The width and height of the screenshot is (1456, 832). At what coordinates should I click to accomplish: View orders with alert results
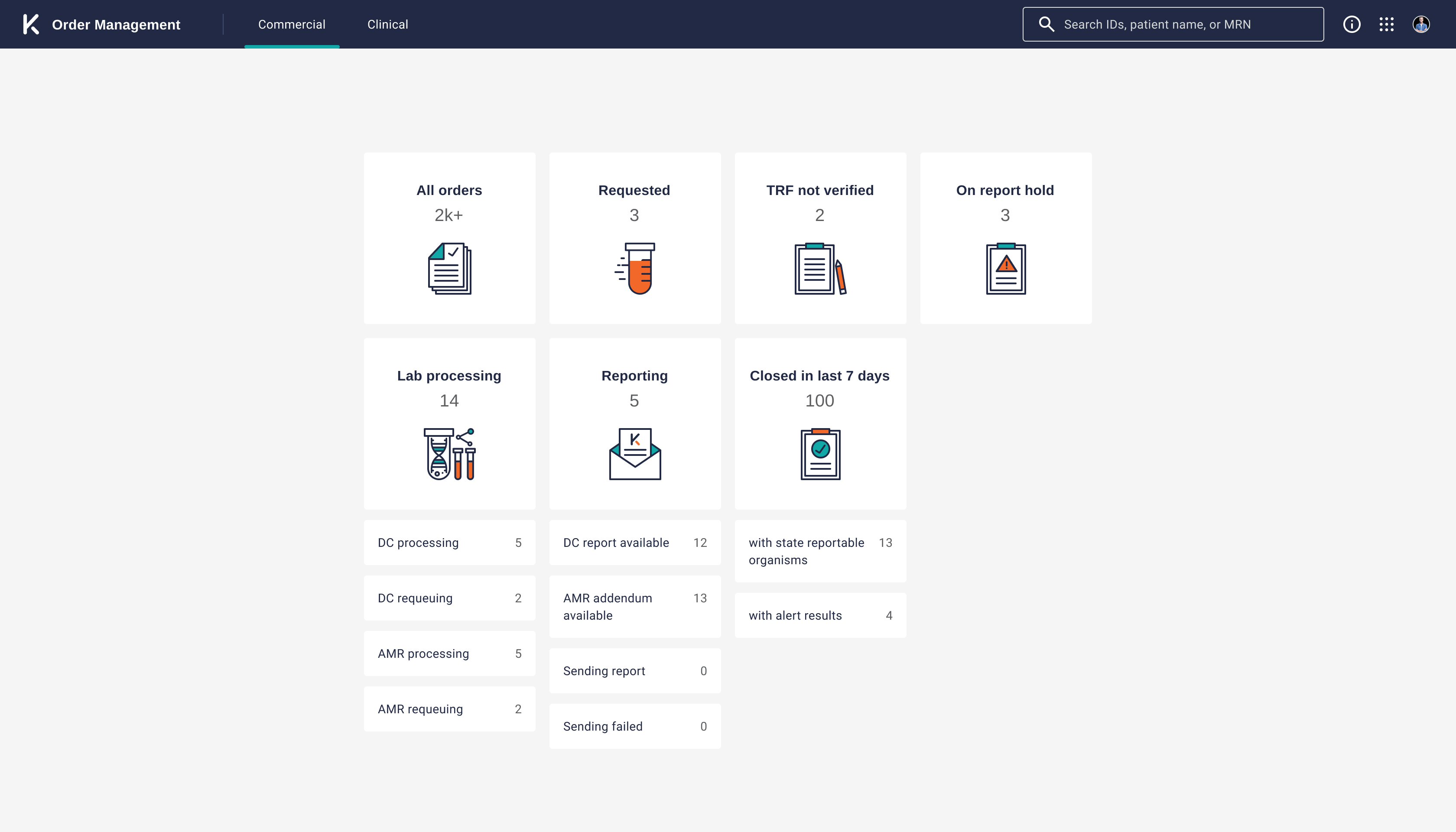pyautogui.click(x=820, y=615)
